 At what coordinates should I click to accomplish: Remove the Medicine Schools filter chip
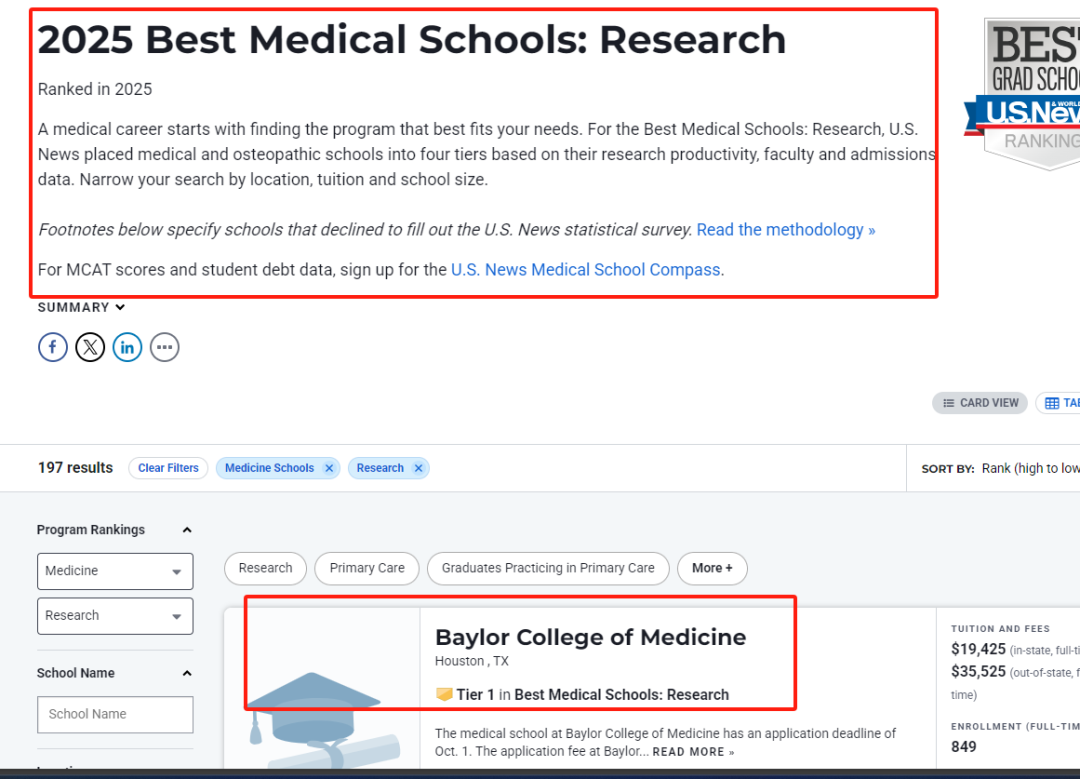click(x=329, y=468)
